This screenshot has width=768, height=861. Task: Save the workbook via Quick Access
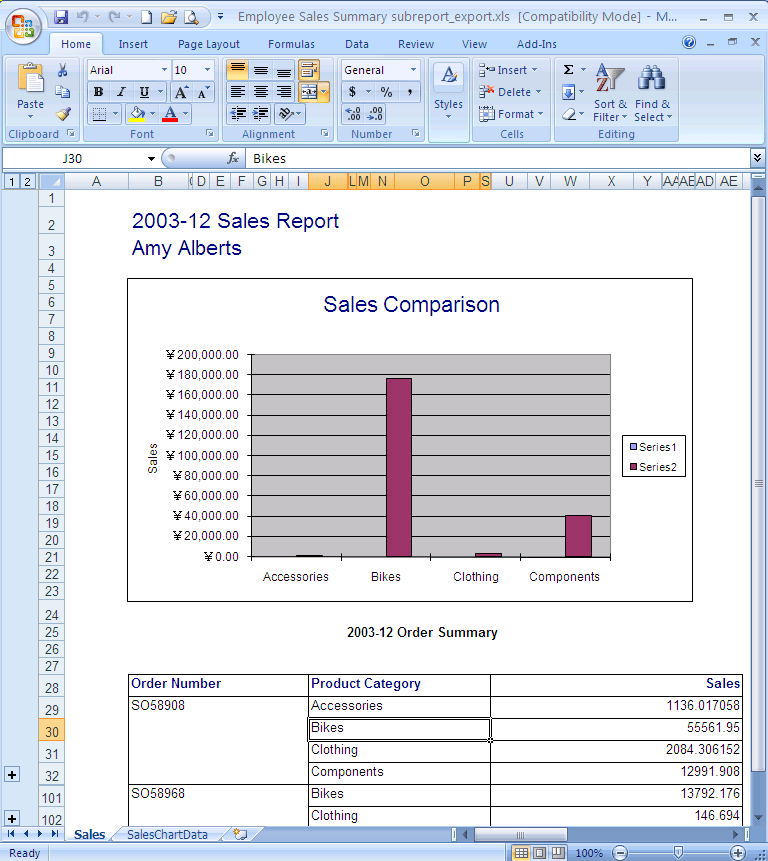[60, 17]
